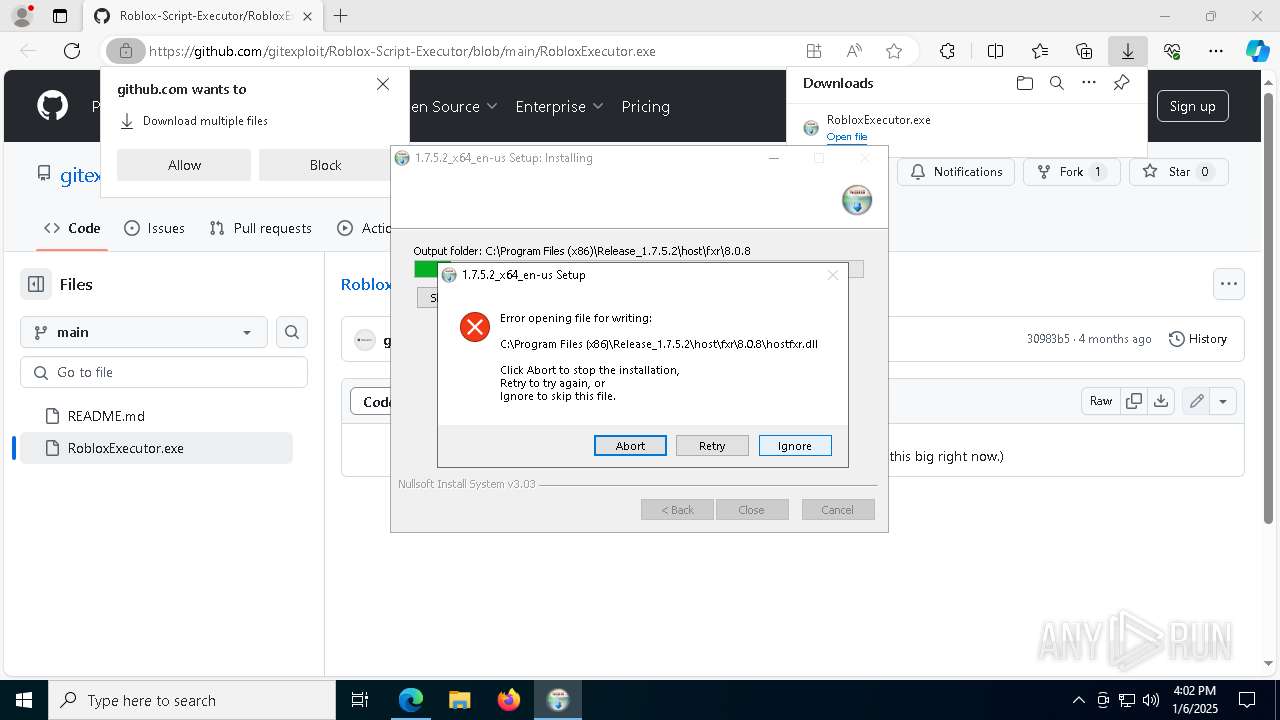
Task: Open file link for RobloxExecutor.exe download
Action: (x=847, y=137)
